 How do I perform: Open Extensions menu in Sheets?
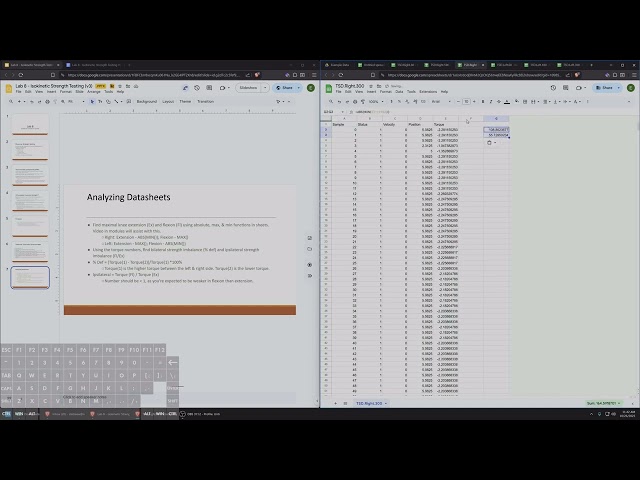tap(428, 92)
